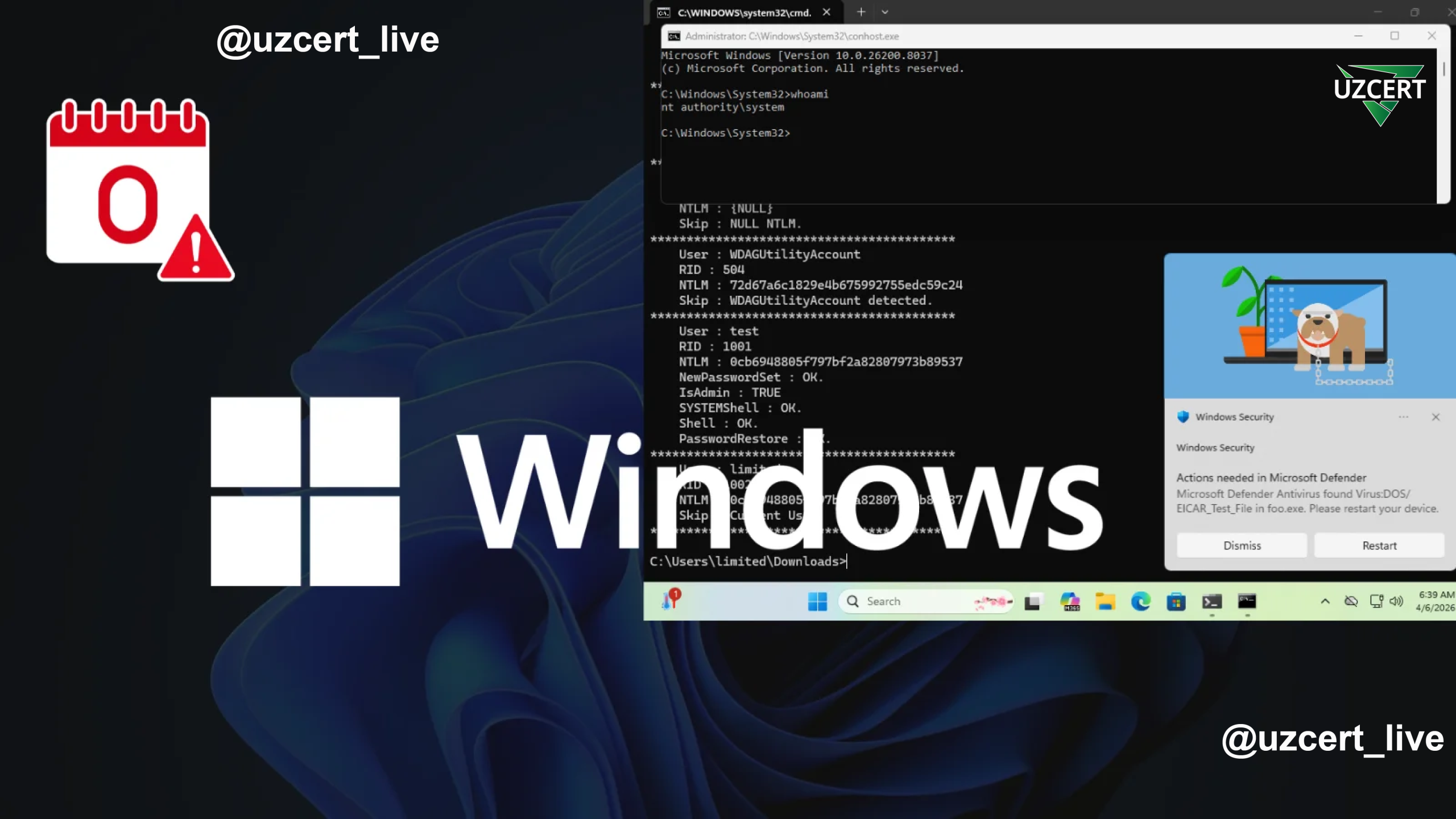Click the Command Prompt taskbar icon
1456x819 pixels.
tap(1247, 601)
